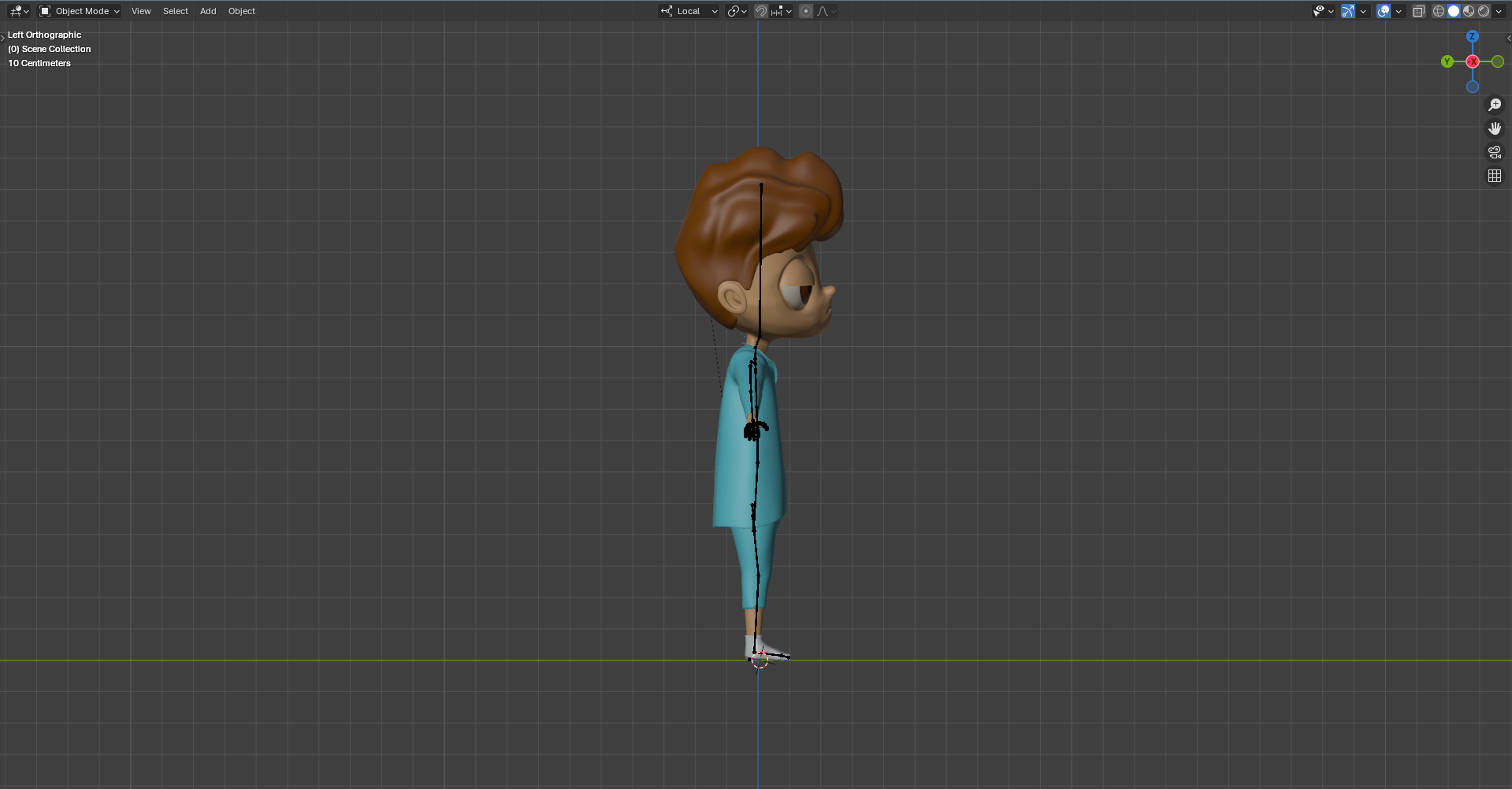
Task: Open the View menu
Action: (141, 11)
